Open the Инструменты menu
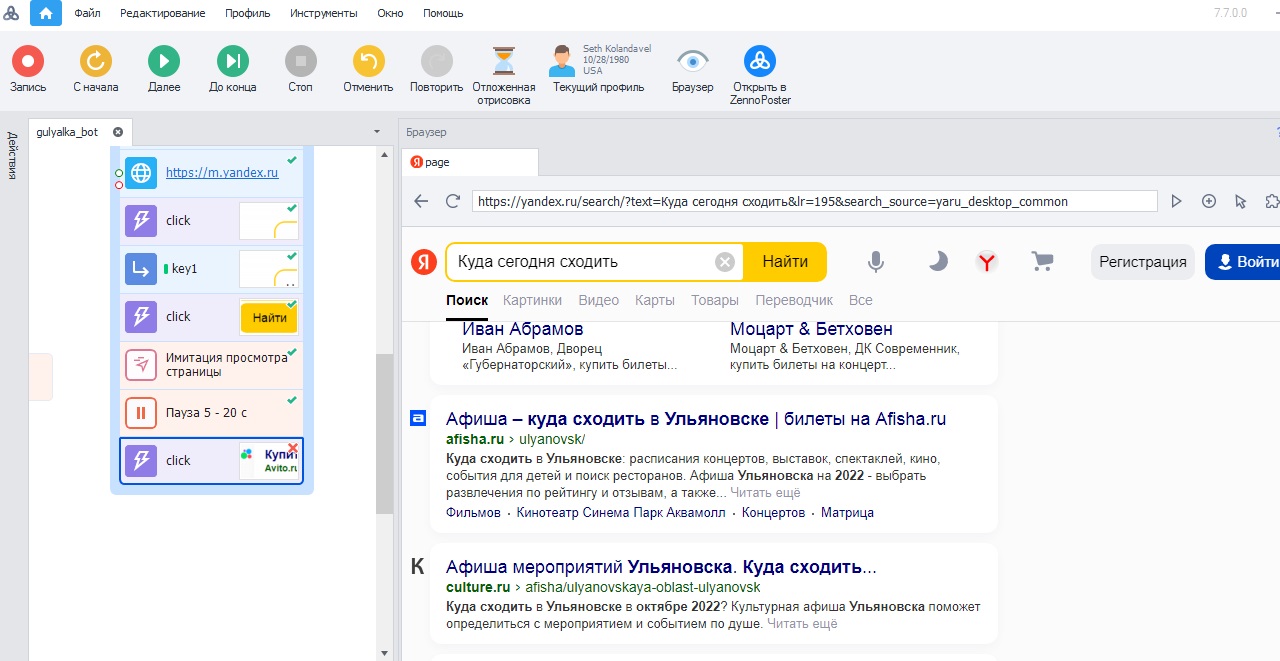 324,13
